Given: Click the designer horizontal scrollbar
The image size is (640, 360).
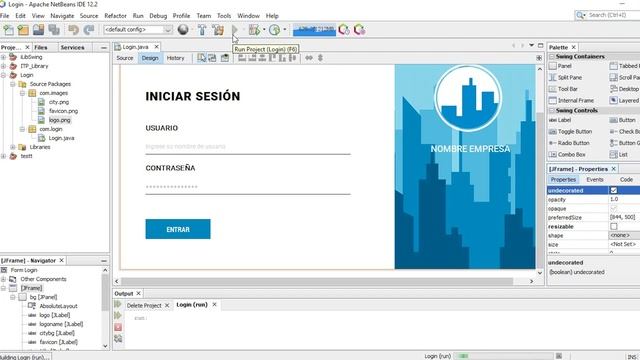Looking at the screenshot, I should point(317,281).
